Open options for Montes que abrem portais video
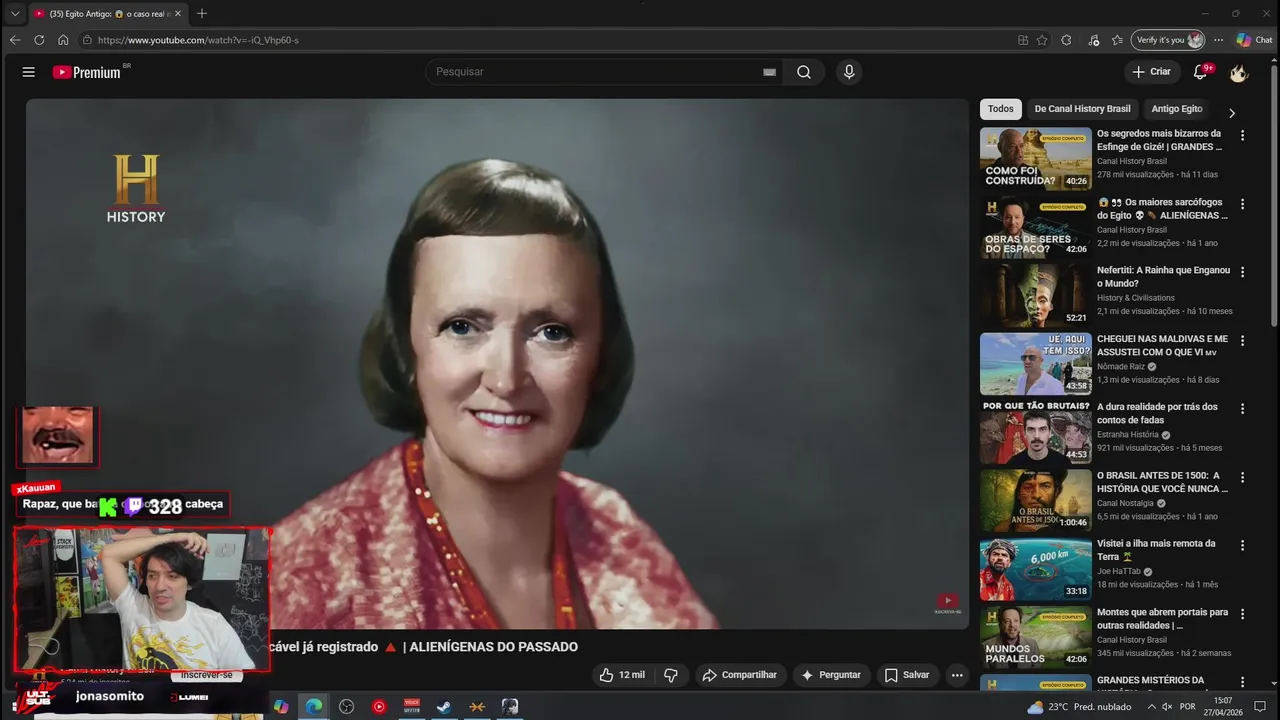 1243,614
